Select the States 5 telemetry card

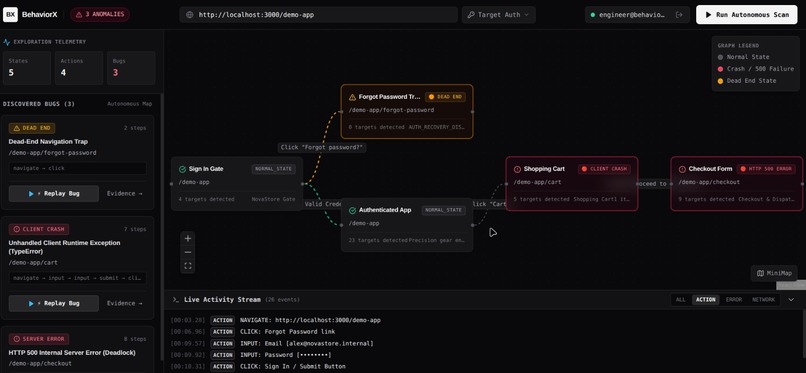27,68
